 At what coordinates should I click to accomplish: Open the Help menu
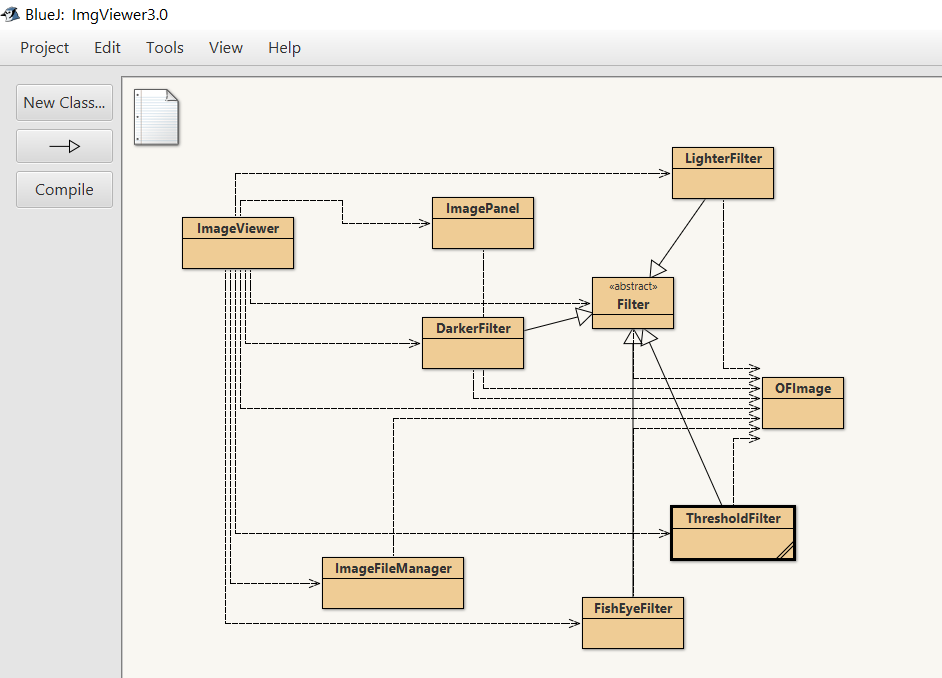point(284,47)
